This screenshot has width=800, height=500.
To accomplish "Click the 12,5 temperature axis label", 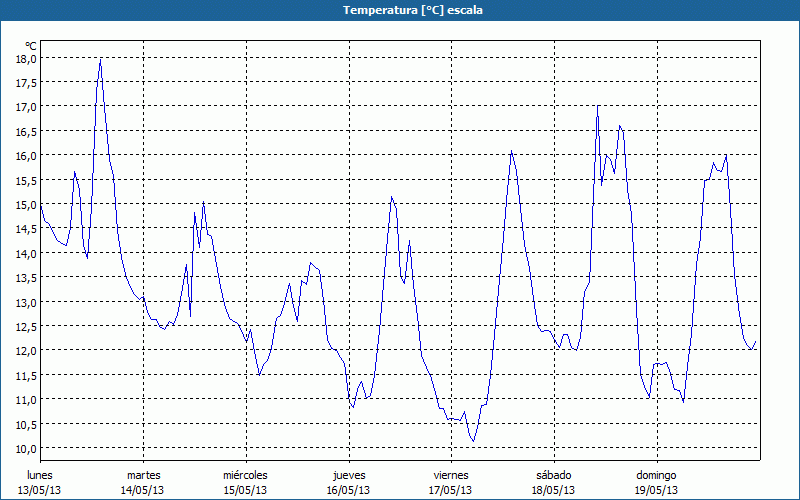I will click(x=26, y=326).
